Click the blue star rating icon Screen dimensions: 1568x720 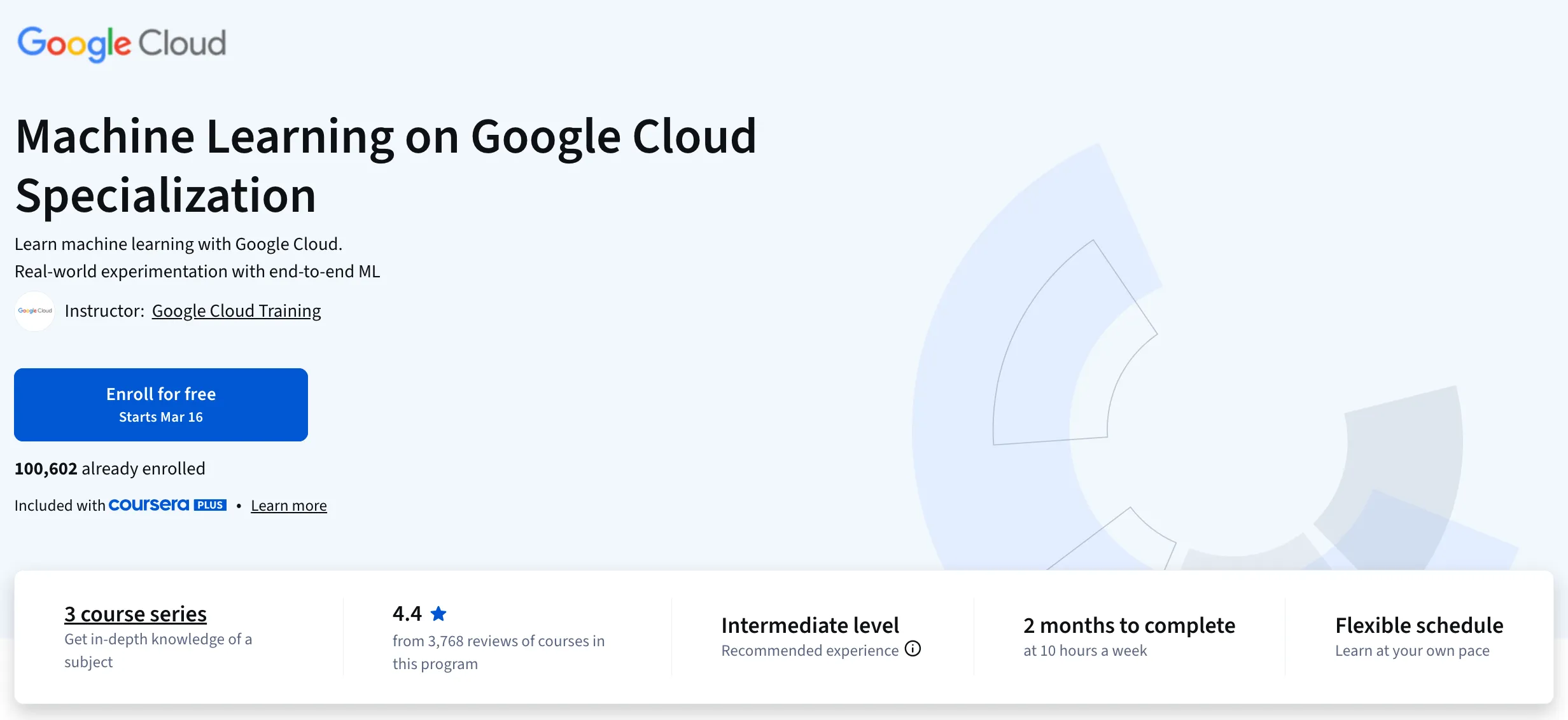439,613
